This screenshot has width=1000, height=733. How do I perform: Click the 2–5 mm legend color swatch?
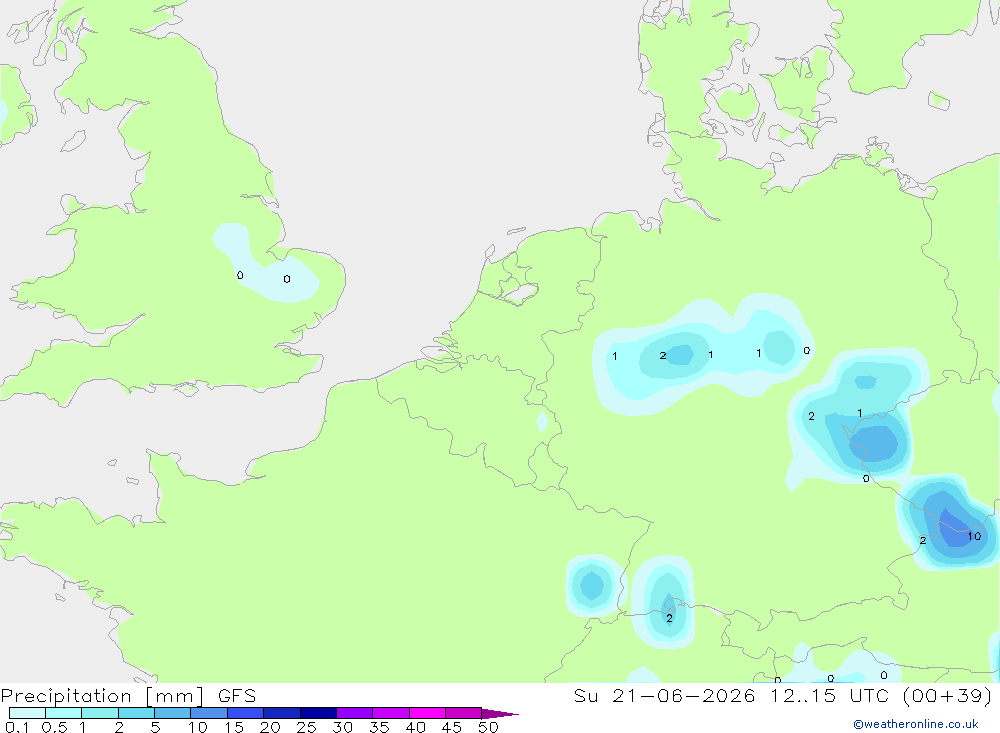coord(136,713)
